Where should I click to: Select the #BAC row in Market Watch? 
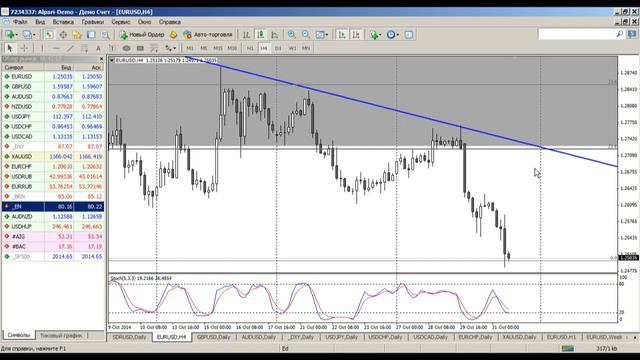(53, 247)
